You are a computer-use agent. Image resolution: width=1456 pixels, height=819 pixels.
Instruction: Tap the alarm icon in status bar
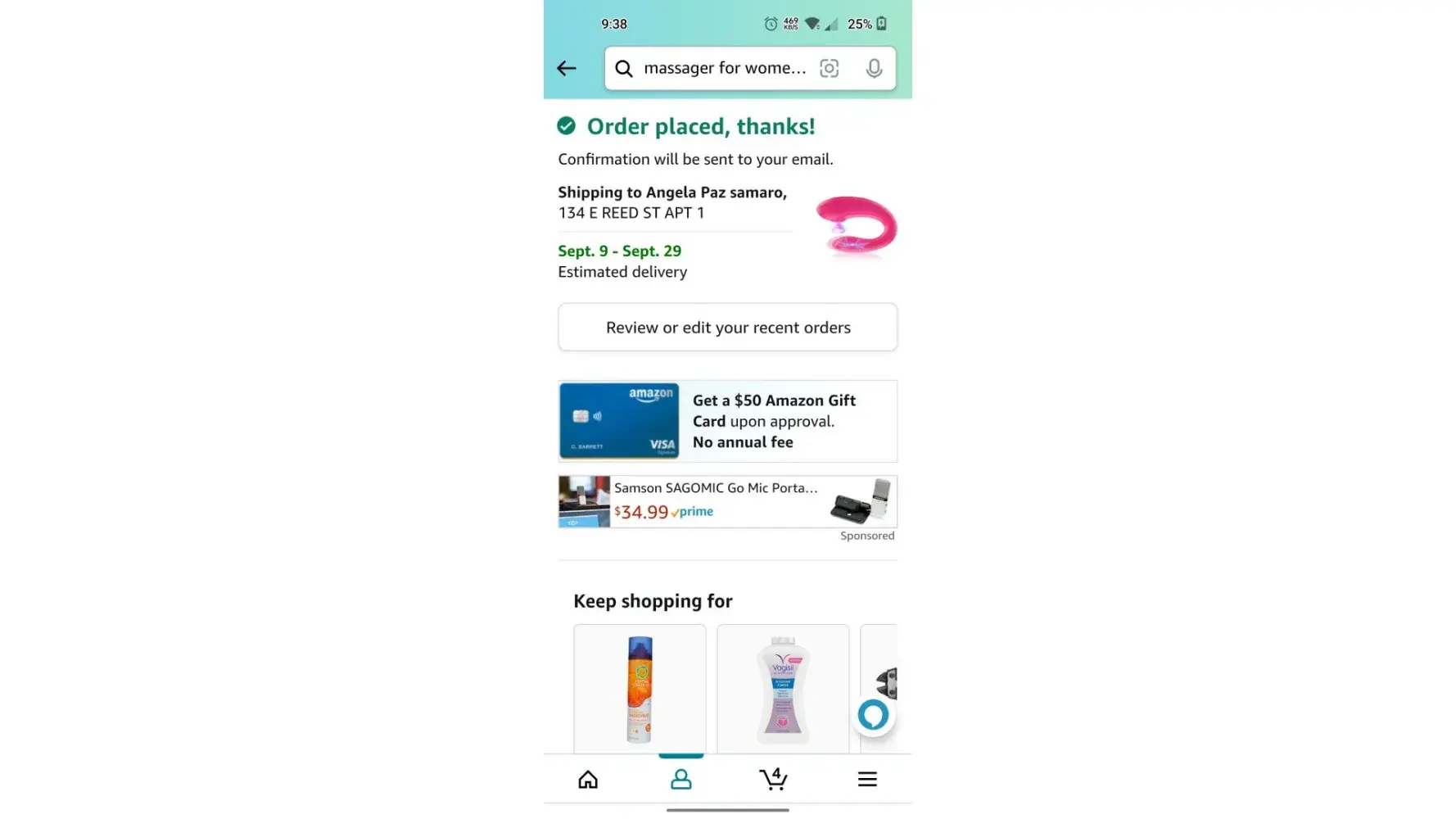pyautogui.click(x=770, y=24)
